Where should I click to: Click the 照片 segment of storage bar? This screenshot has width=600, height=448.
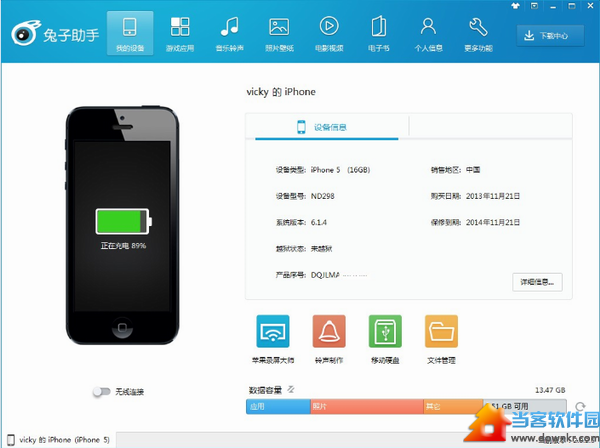(367, 406)
